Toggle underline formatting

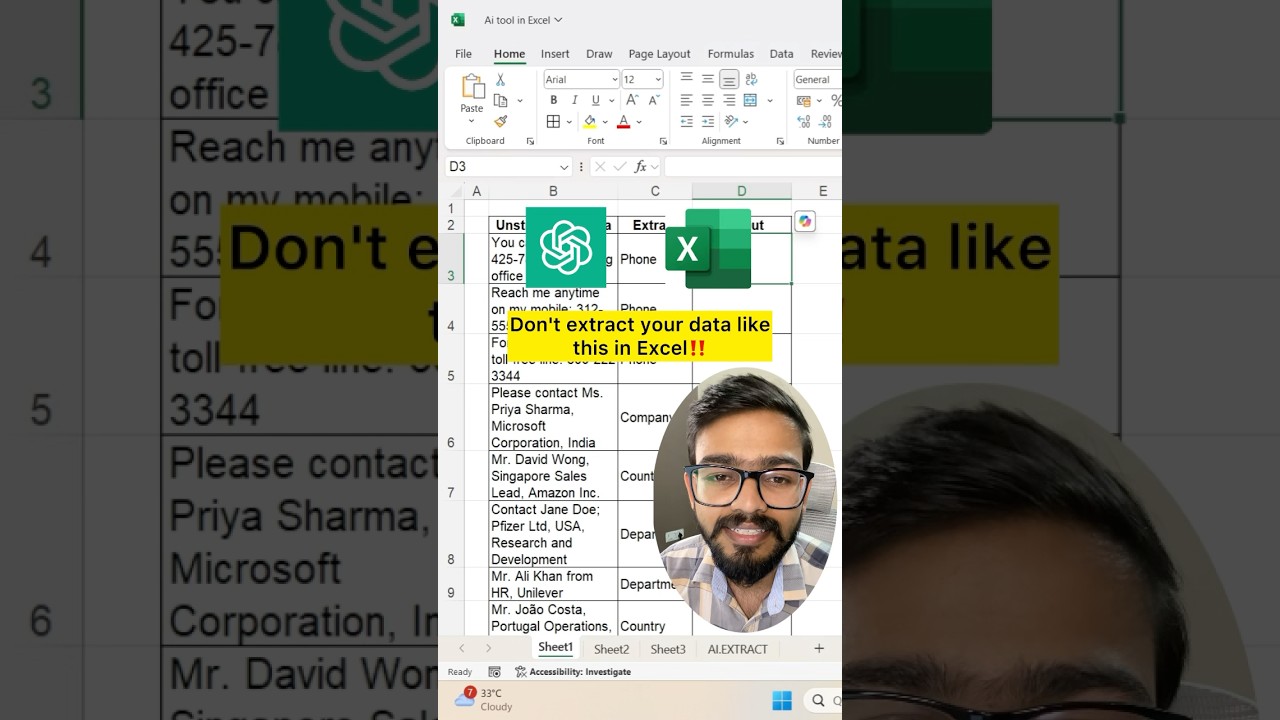point(595,100)
